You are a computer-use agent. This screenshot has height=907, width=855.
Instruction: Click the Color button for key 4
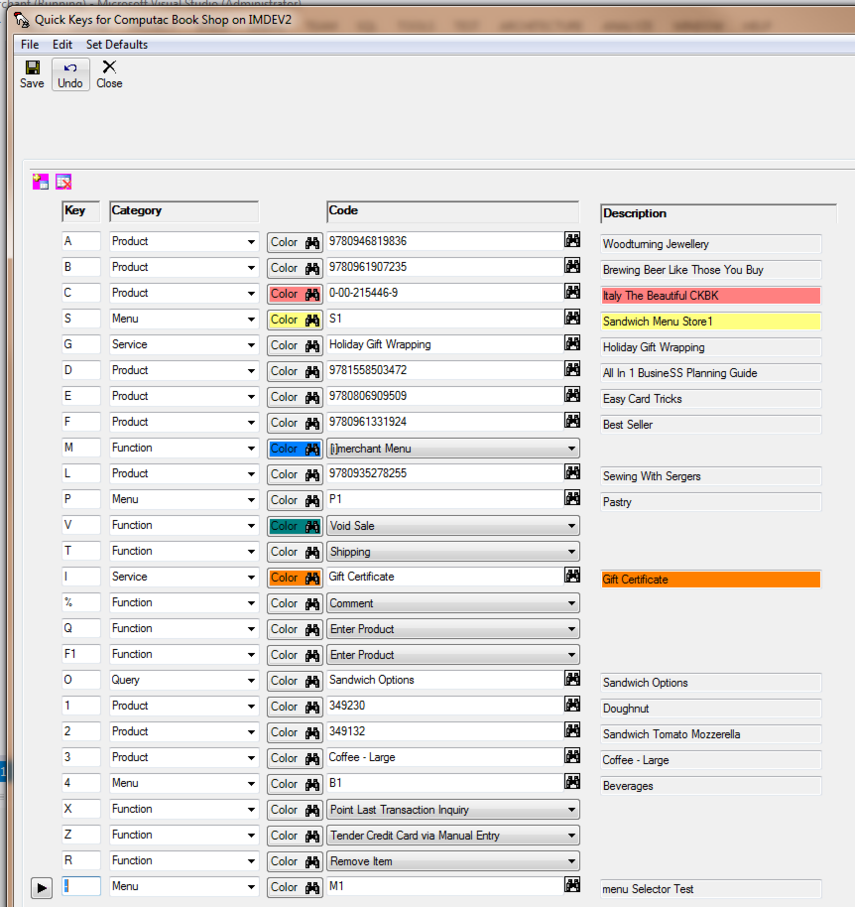[294, 784]
